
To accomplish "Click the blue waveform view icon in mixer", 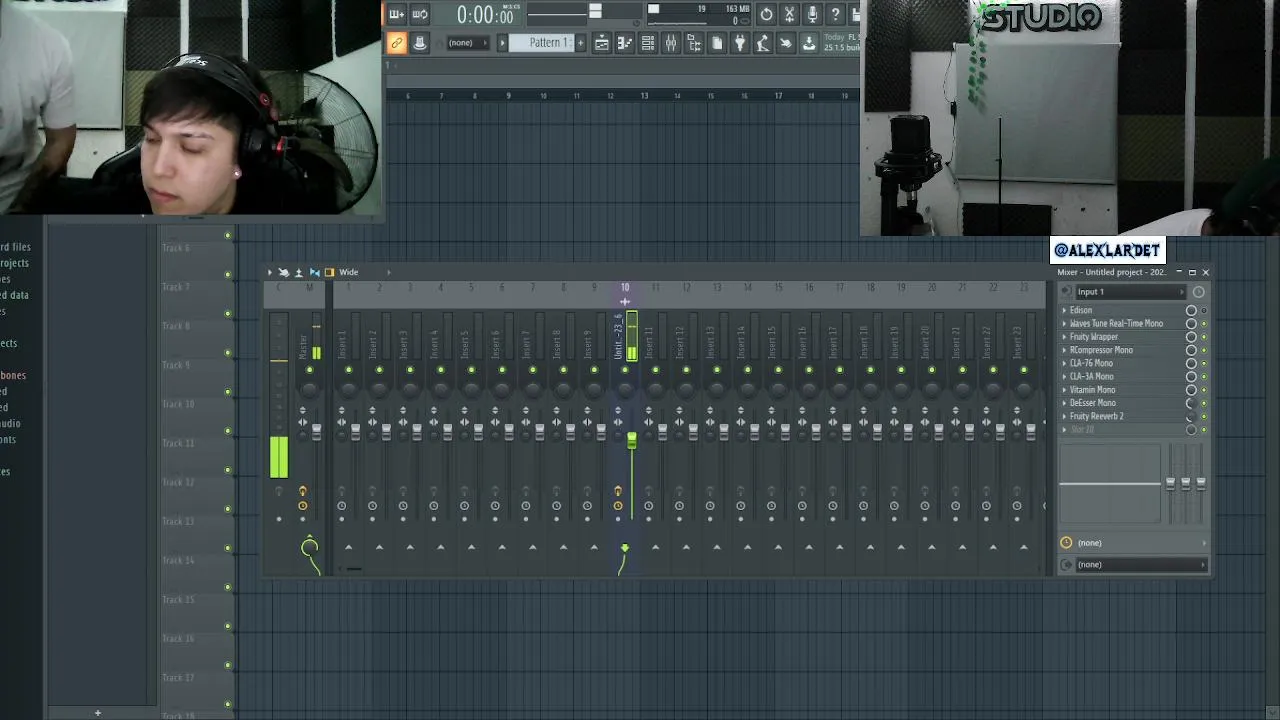I will (x=314, y=272).
